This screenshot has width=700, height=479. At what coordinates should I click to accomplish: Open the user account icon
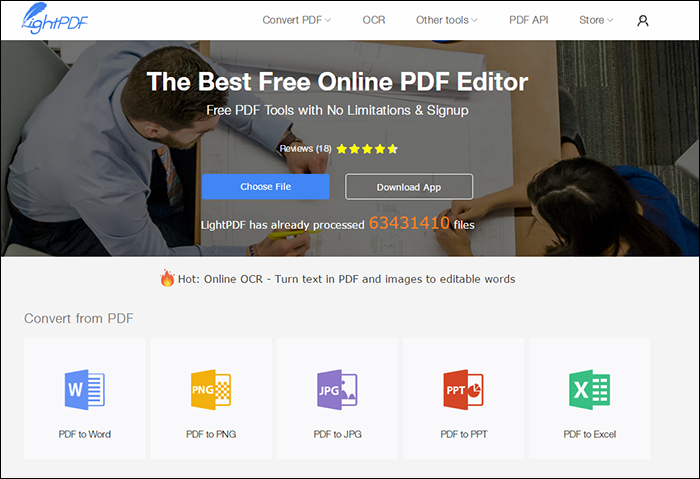pos(642,21)
